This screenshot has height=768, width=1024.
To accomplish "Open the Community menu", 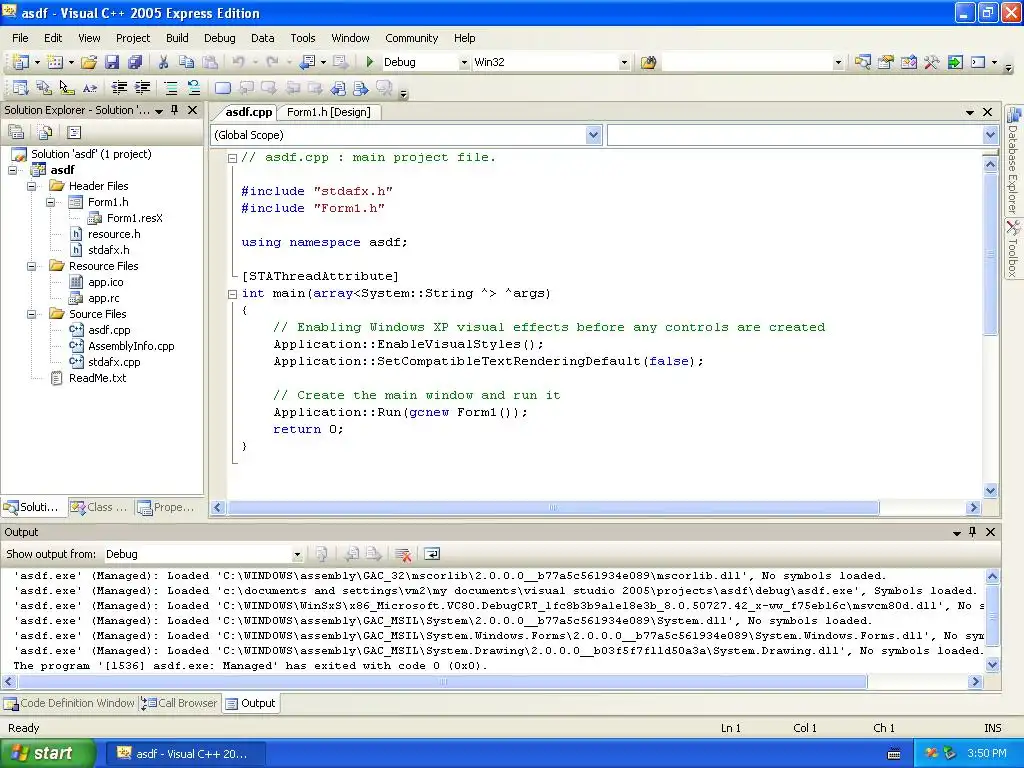I will [x=411, y=38].
